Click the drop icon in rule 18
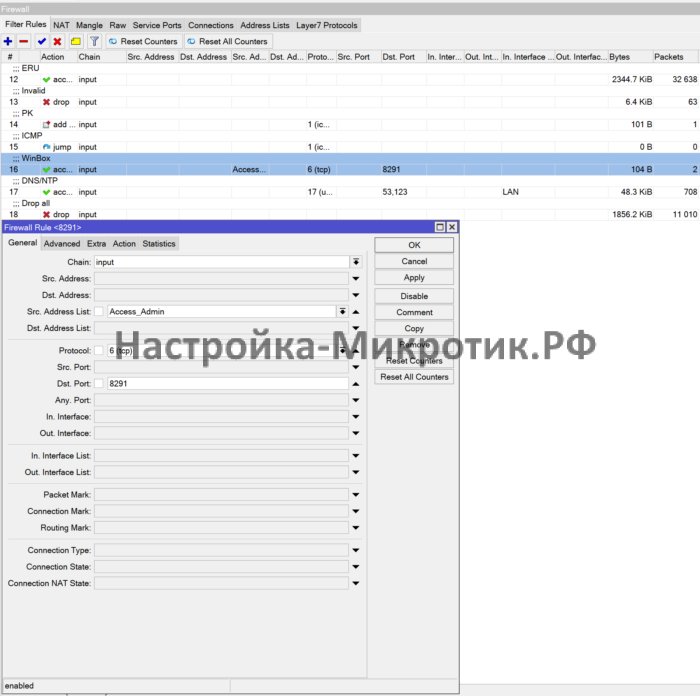 coord(46,214)
